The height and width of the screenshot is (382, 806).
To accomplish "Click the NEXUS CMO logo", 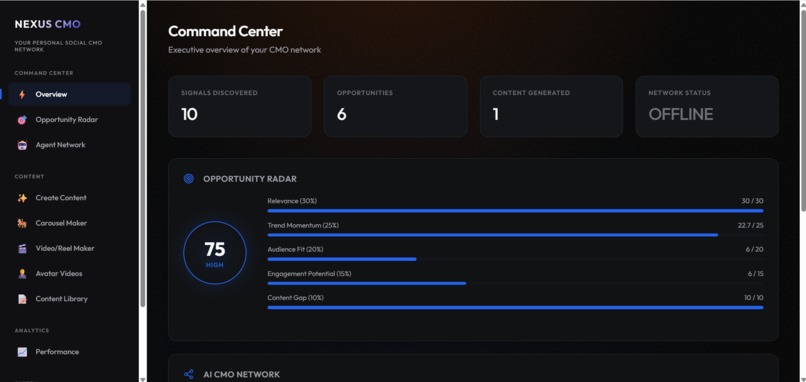I will [x=47, y=24].
